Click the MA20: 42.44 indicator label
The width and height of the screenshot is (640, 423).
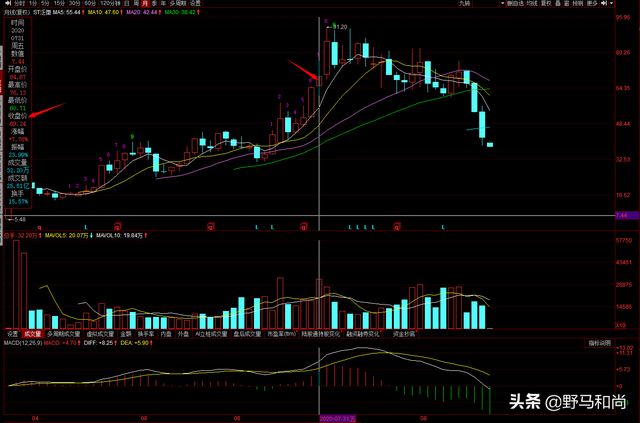pos(142,12)
